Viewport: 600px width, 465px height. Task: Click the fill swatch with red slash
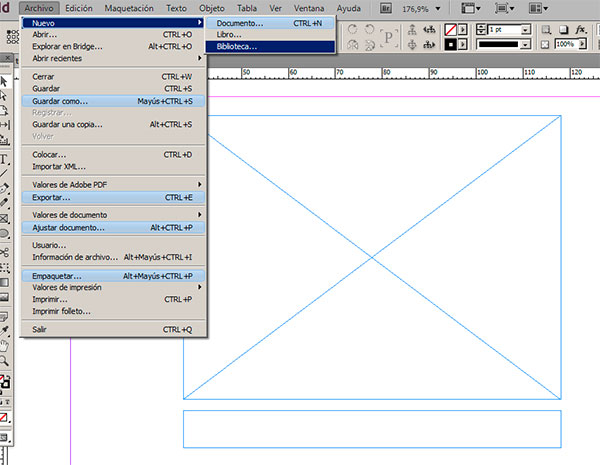(x=451, y=29)
